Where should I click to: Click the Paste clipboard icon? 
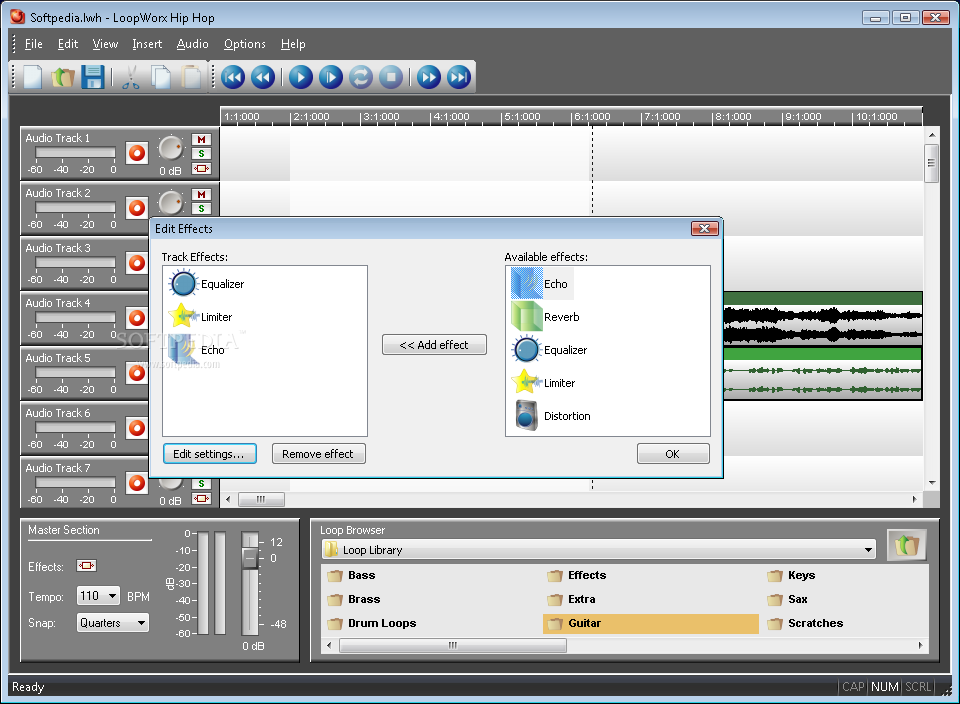pos(191,77)
